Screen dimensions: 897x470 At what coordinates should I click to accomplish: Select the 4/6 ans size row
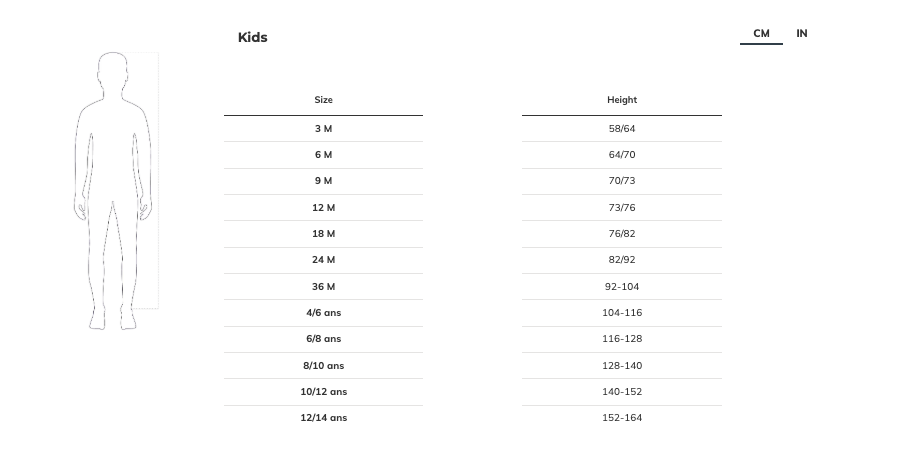point(323,313)
